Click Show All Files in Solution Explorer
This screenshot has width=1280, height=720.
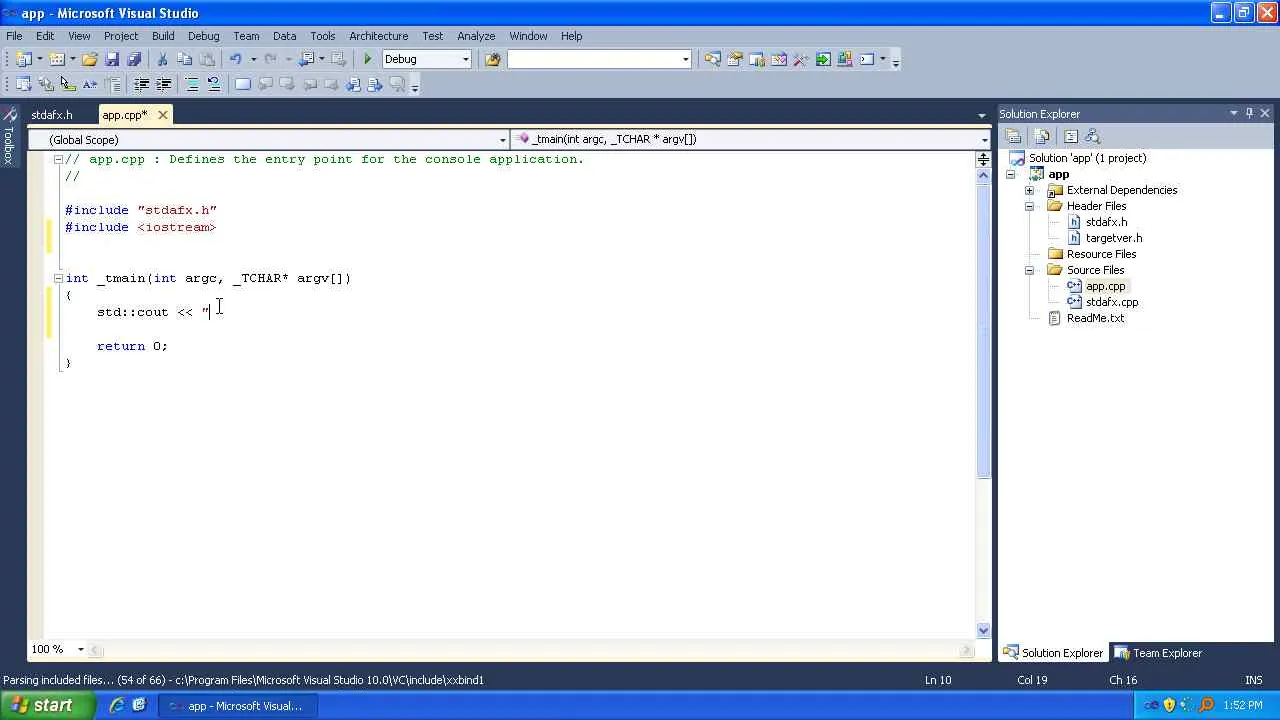[x=1042, y=136]
